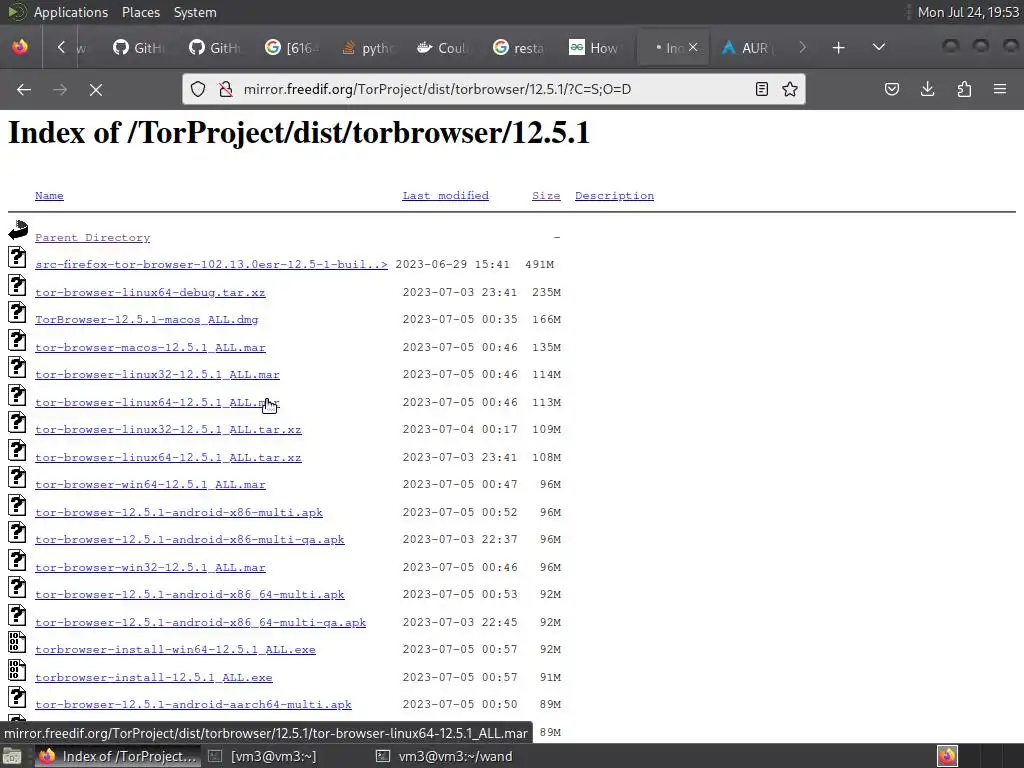The image size is (1024, 768).
Task: Open the downloads panel
Action: (927, 89)
